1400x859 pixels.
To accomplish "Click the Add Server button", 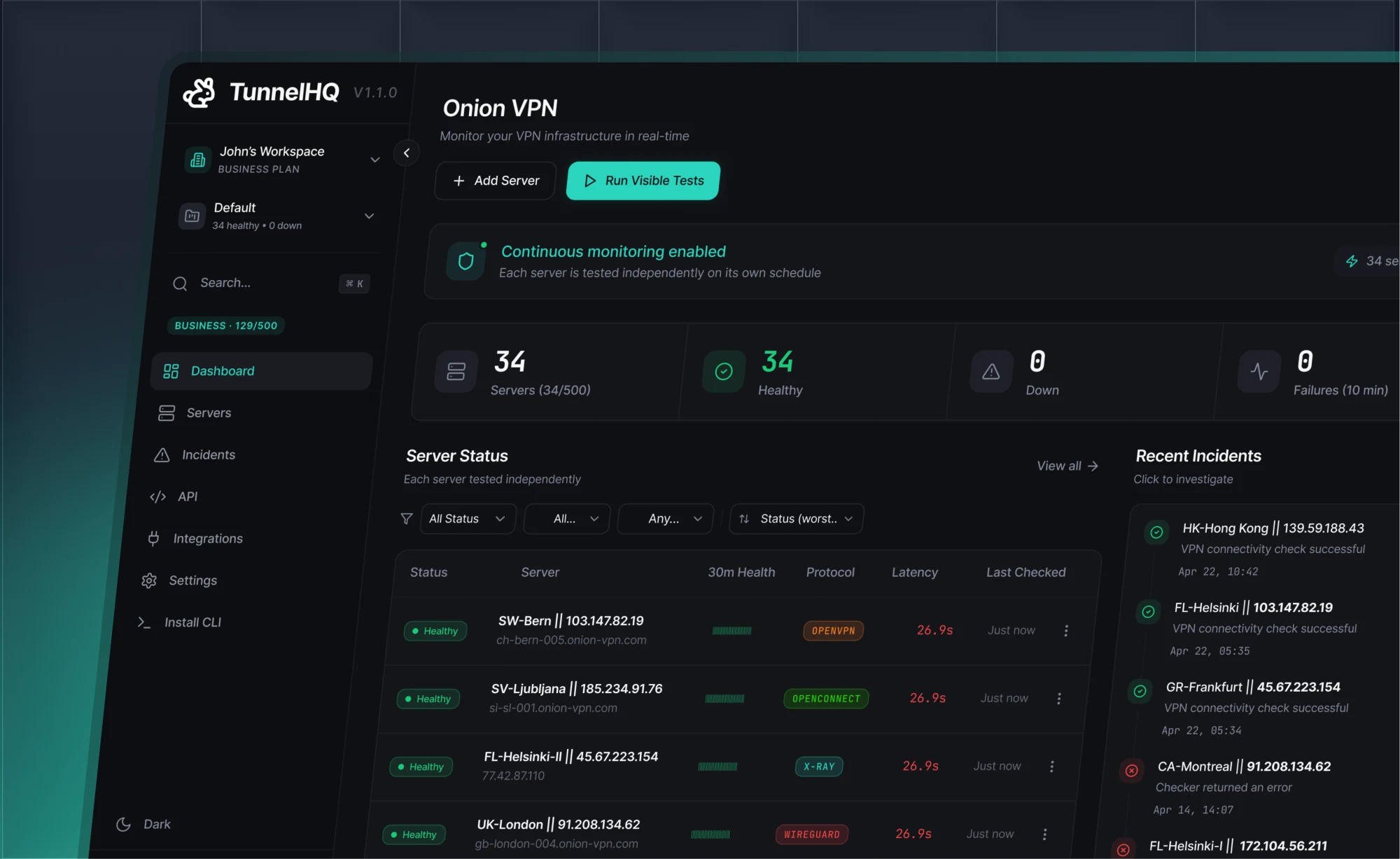I will tap(496, 181).
